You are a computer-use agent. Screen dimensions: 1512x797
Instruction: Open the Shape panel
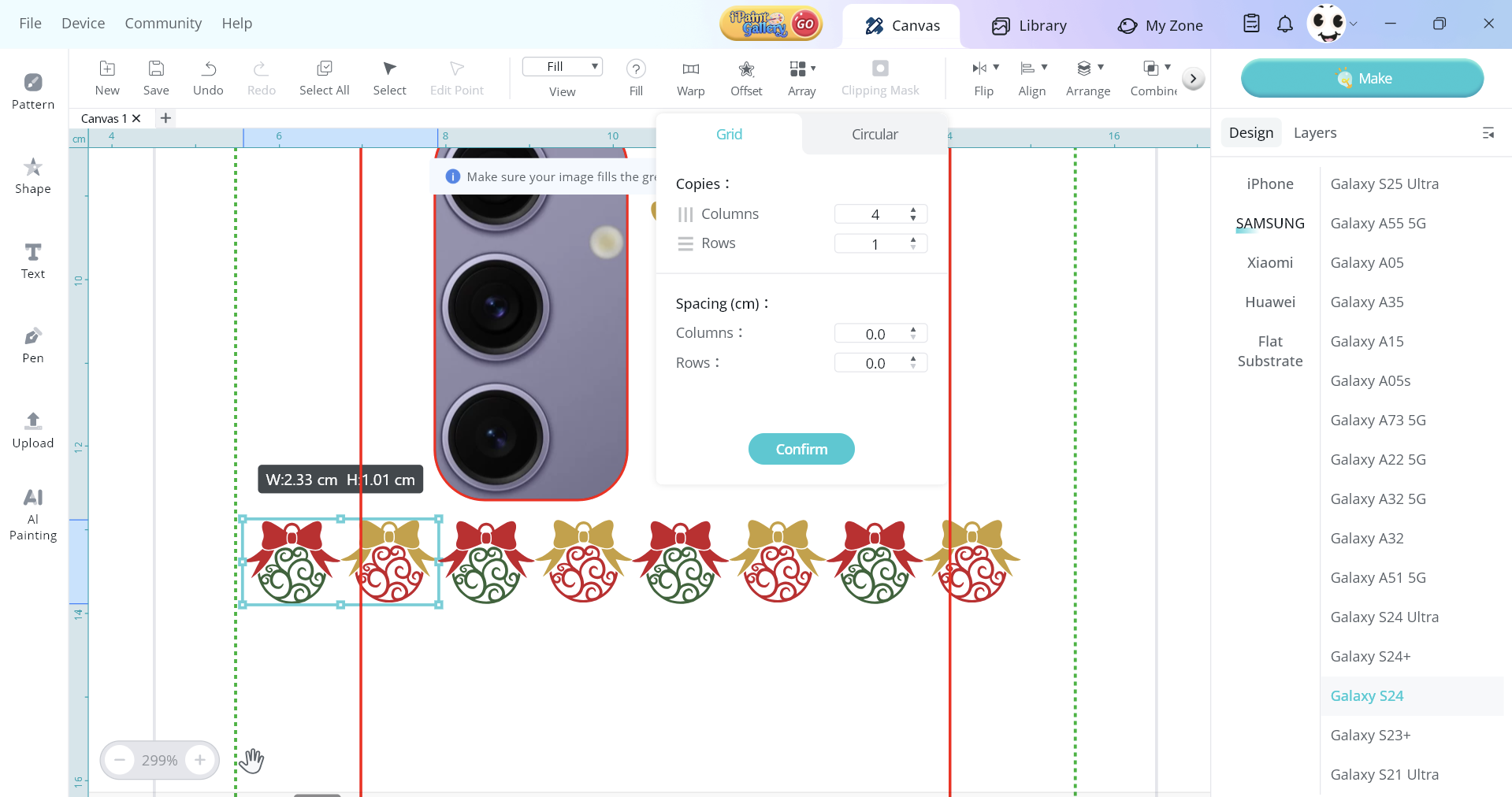tap(33, 176)
